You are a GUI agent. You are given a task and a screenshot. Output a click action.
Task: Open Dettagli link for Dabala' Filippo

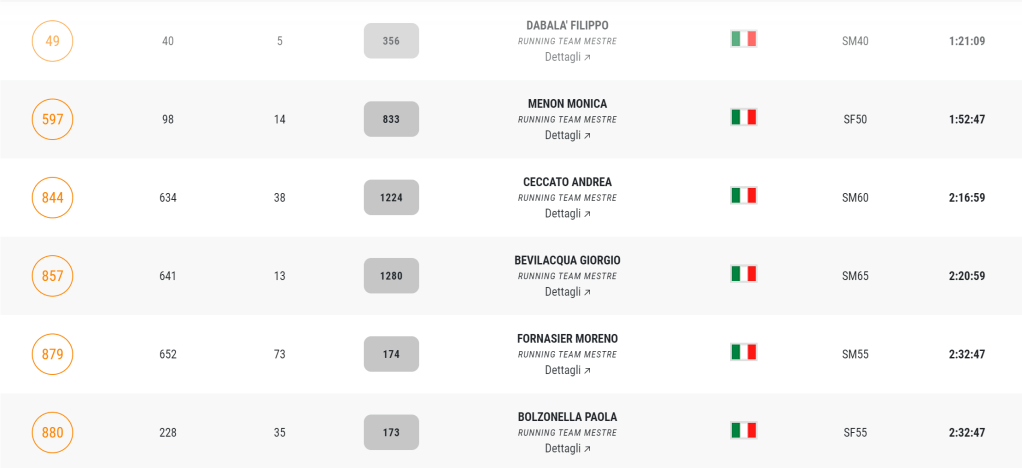pos(567,57)
